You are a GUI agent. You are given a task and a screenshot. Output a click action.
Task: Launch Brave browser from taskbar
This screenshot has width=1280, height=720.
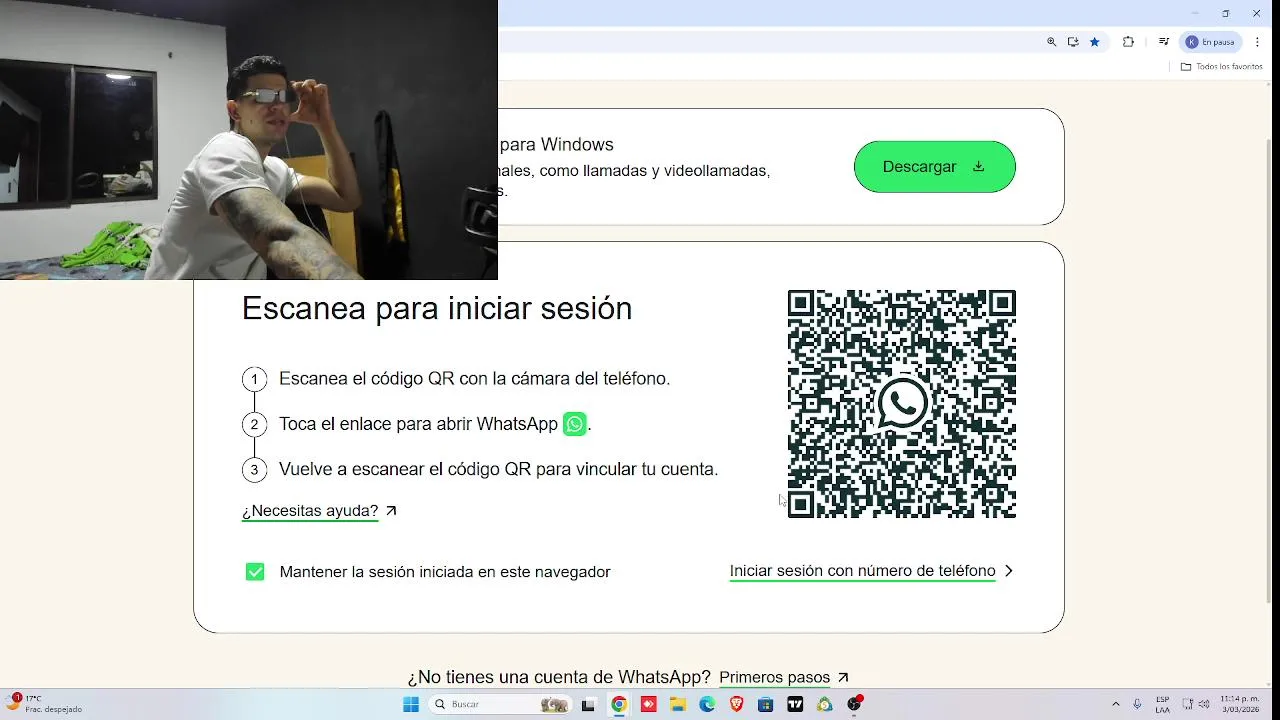point(737,704)
